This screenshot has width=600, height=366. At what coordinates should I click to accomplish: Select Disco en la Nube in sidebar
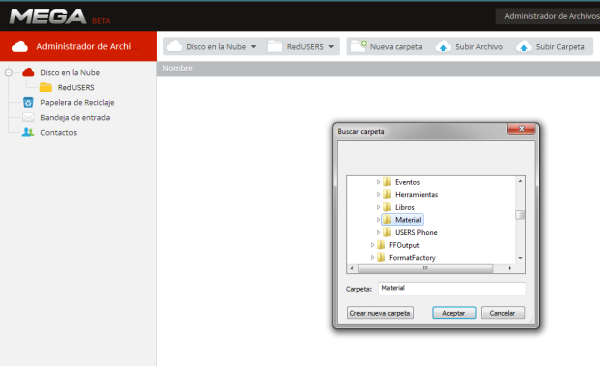tap(70, 72)
